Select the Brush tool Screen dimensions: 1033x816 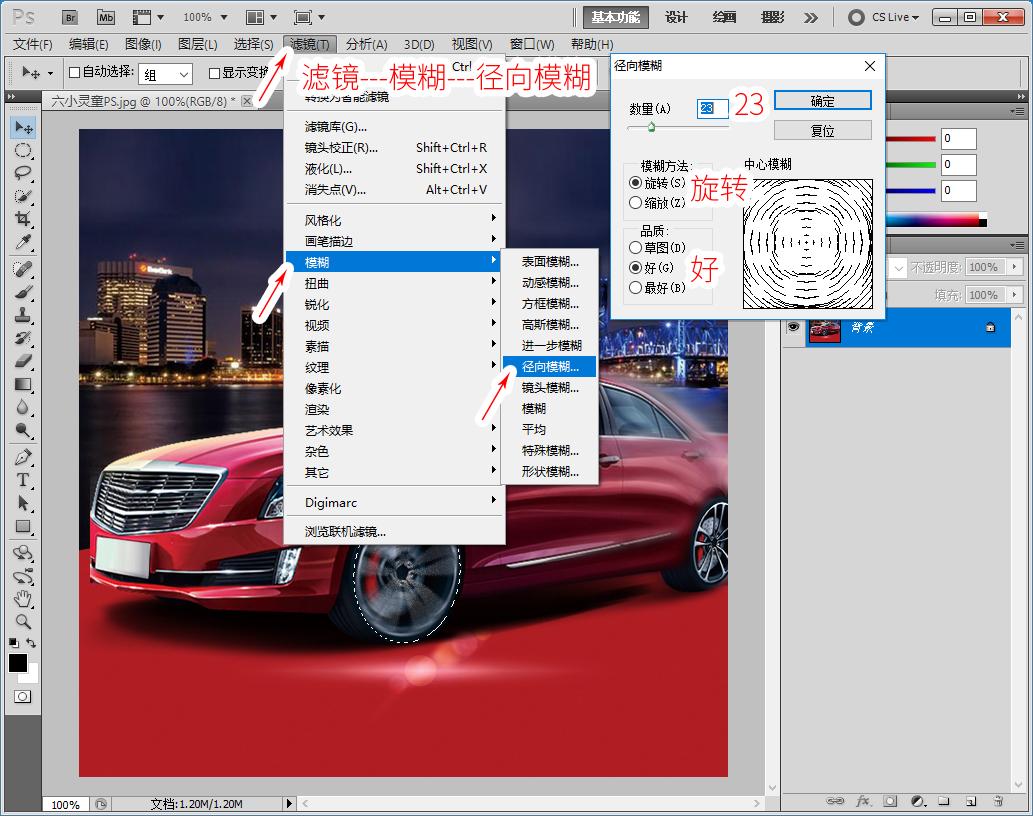pyautogui.click(x=23, y=292)
